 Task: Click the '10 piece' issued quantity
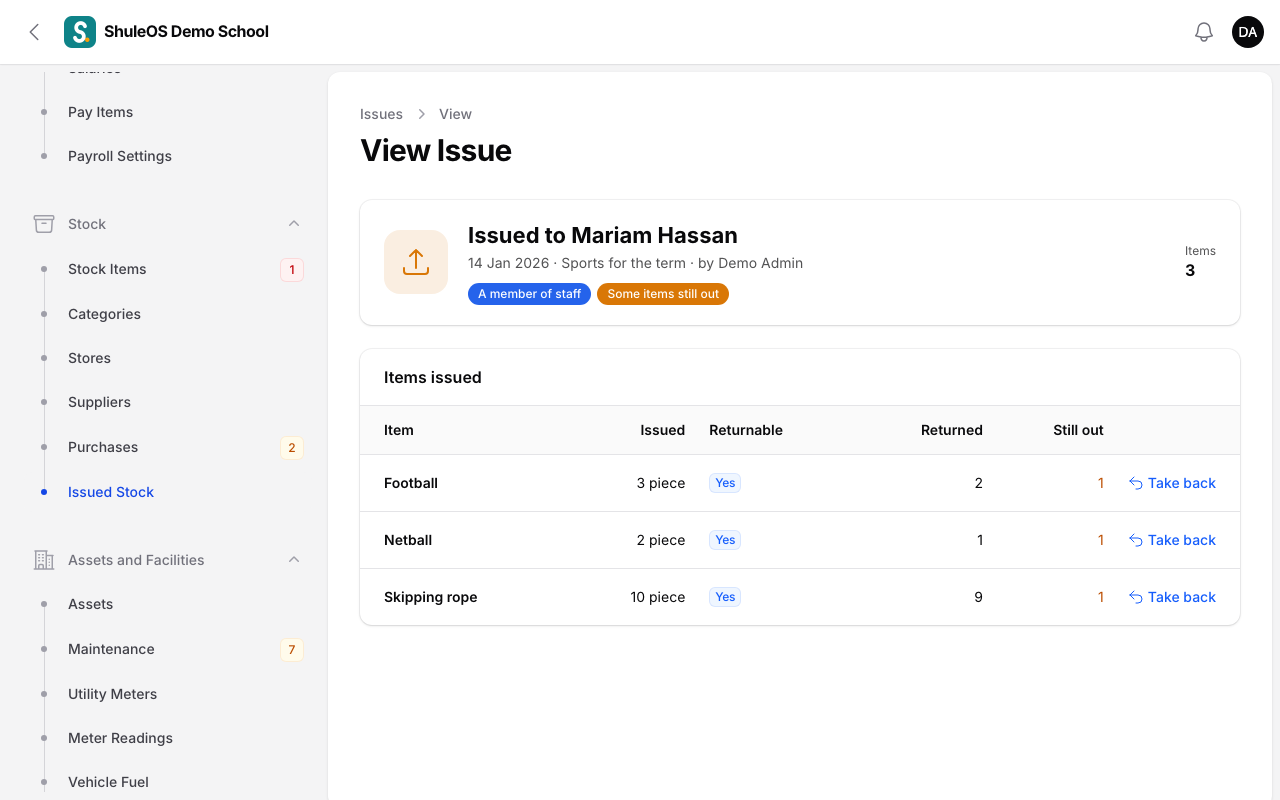pyautogui.click(x=658, y=597)
